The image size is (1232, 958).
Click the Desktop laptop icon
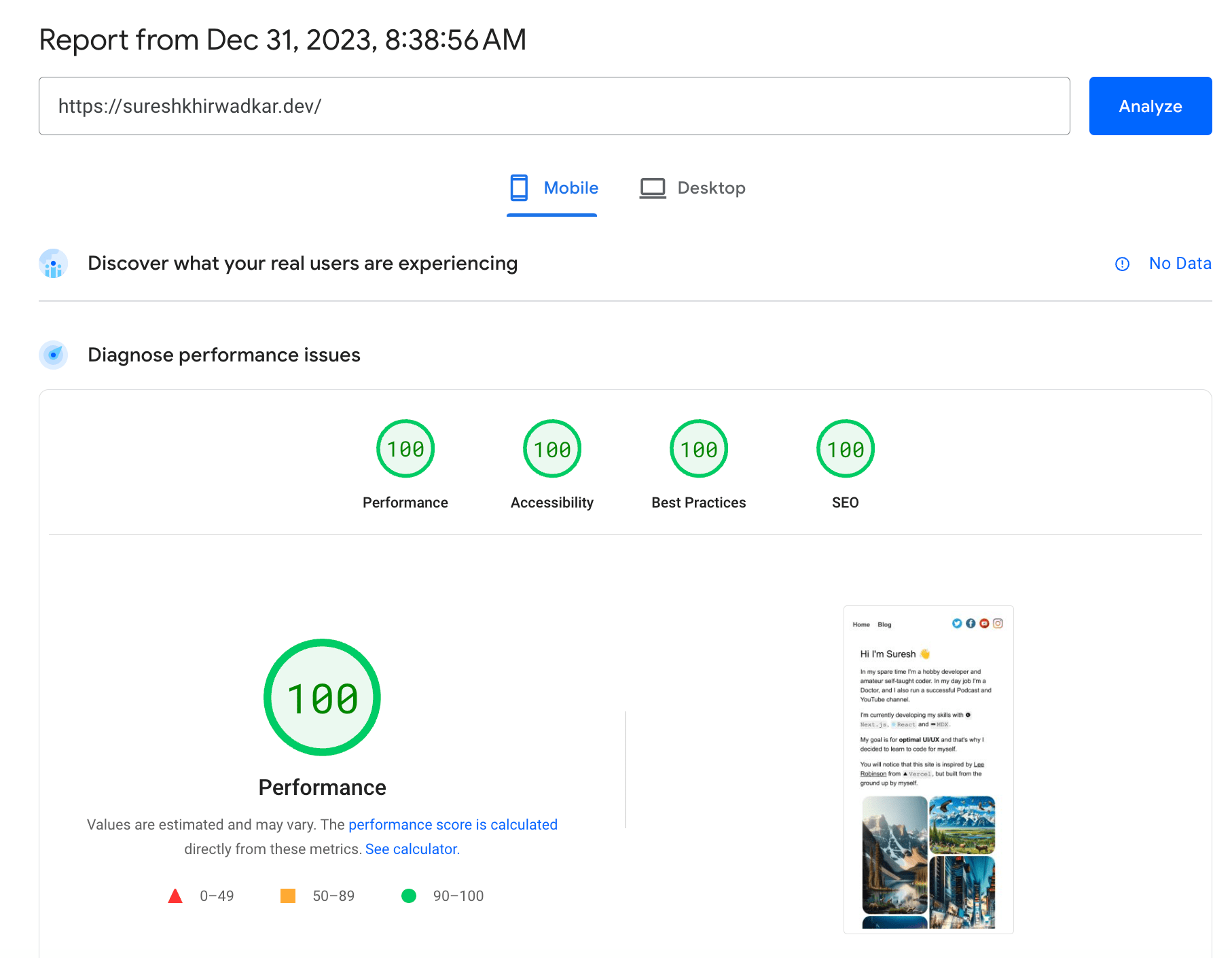click(652, 188)
